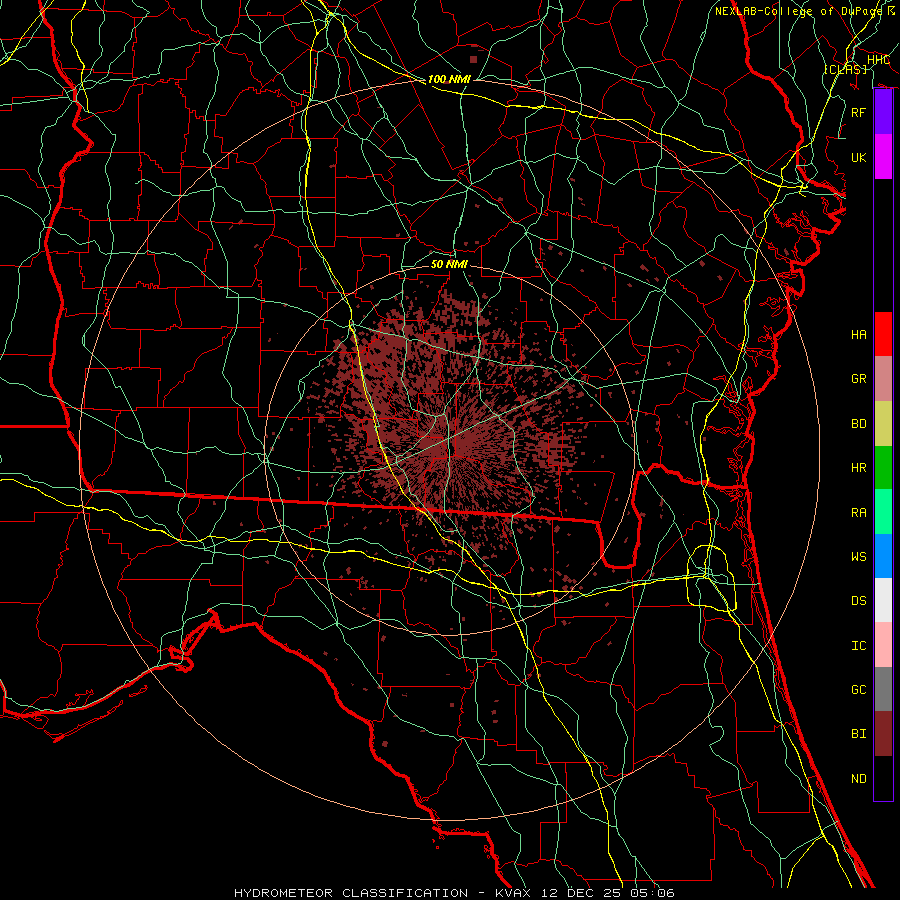Click the red HA color swatch
The width and height of the screenshot is (900, 900).
883,334
